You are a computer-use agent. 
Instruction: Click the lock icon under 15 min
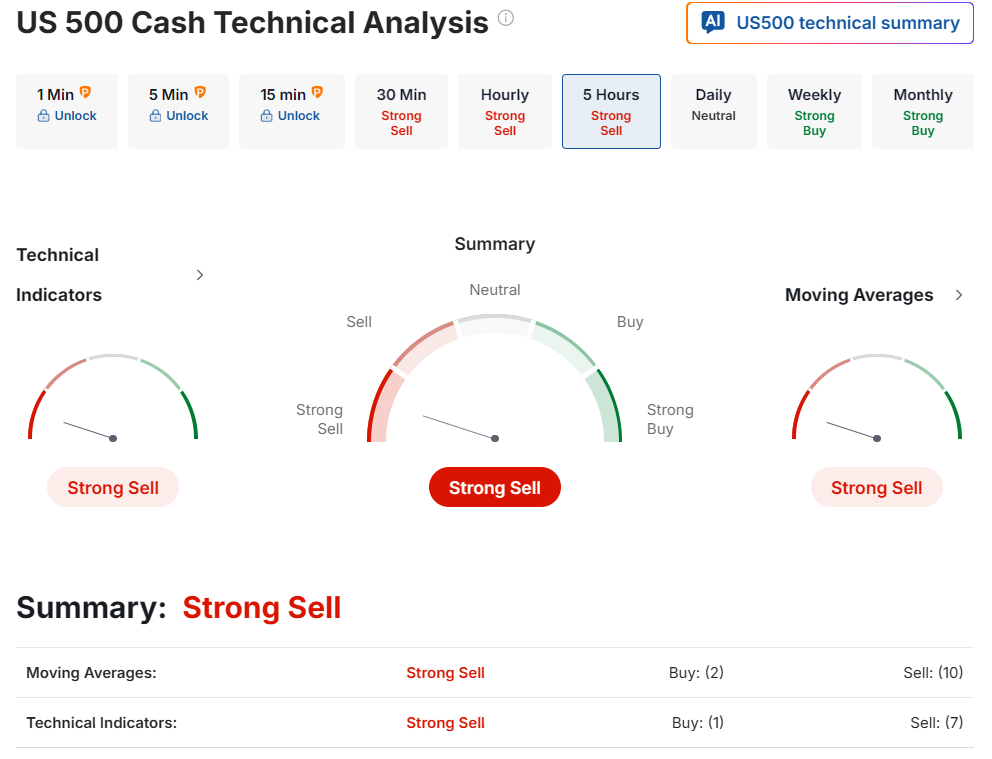[266, 116]
